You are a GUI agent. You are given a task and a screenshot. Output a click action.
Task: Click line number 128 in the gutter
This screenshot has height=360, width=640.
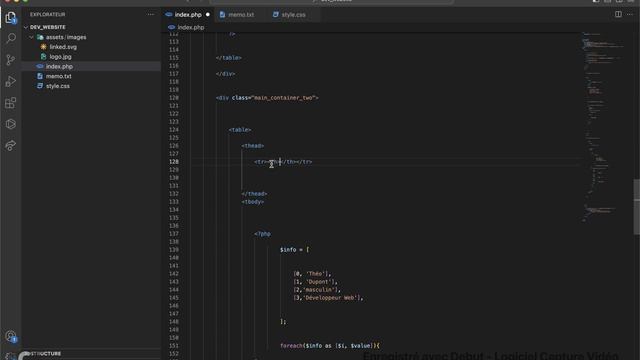point(174,162)
